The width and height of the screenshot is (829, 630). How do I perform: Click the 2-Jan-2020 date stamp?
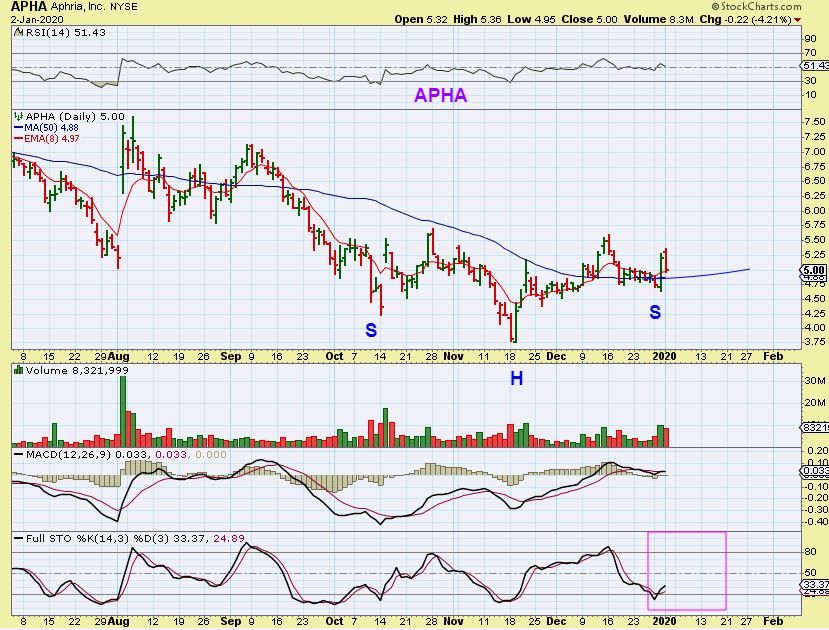pos(37,20)
